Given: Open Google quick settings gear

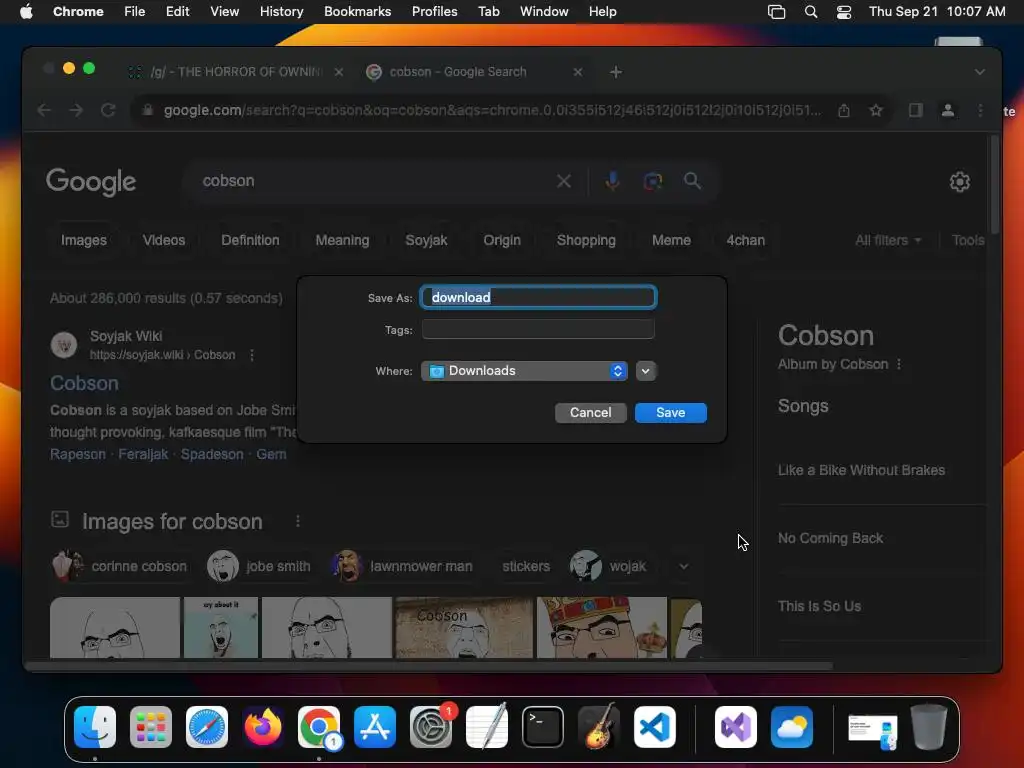Looking at the screenshot, I should pos(959,182).
